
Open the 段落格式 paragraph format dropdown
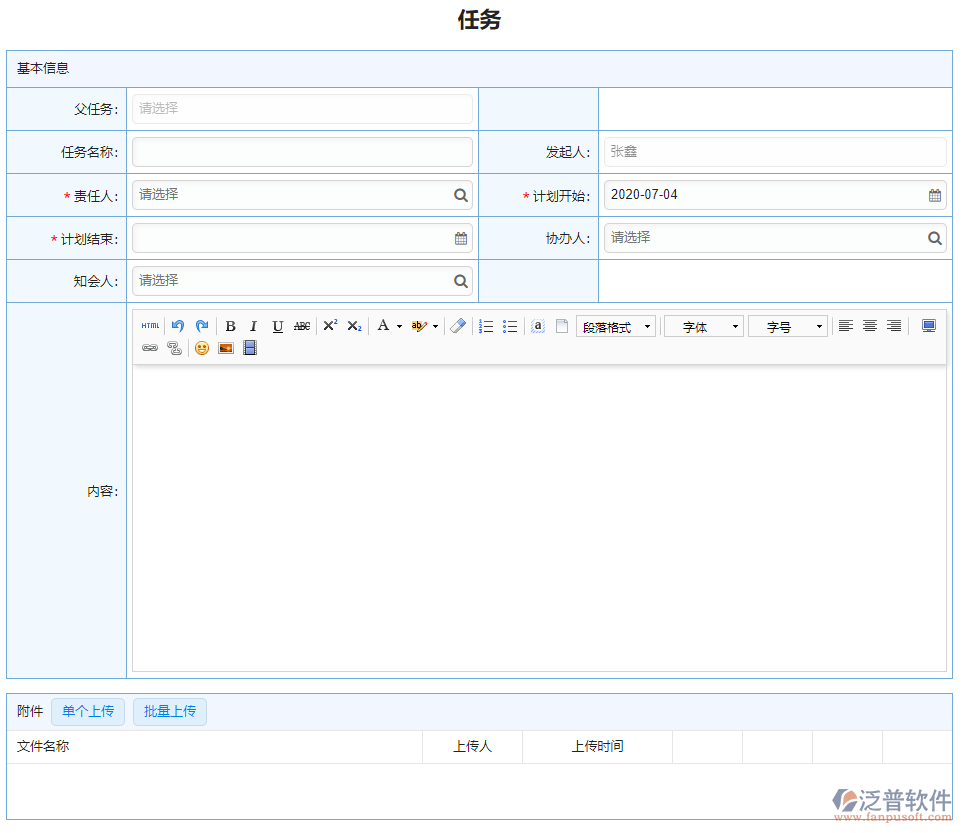pos(615,325)
